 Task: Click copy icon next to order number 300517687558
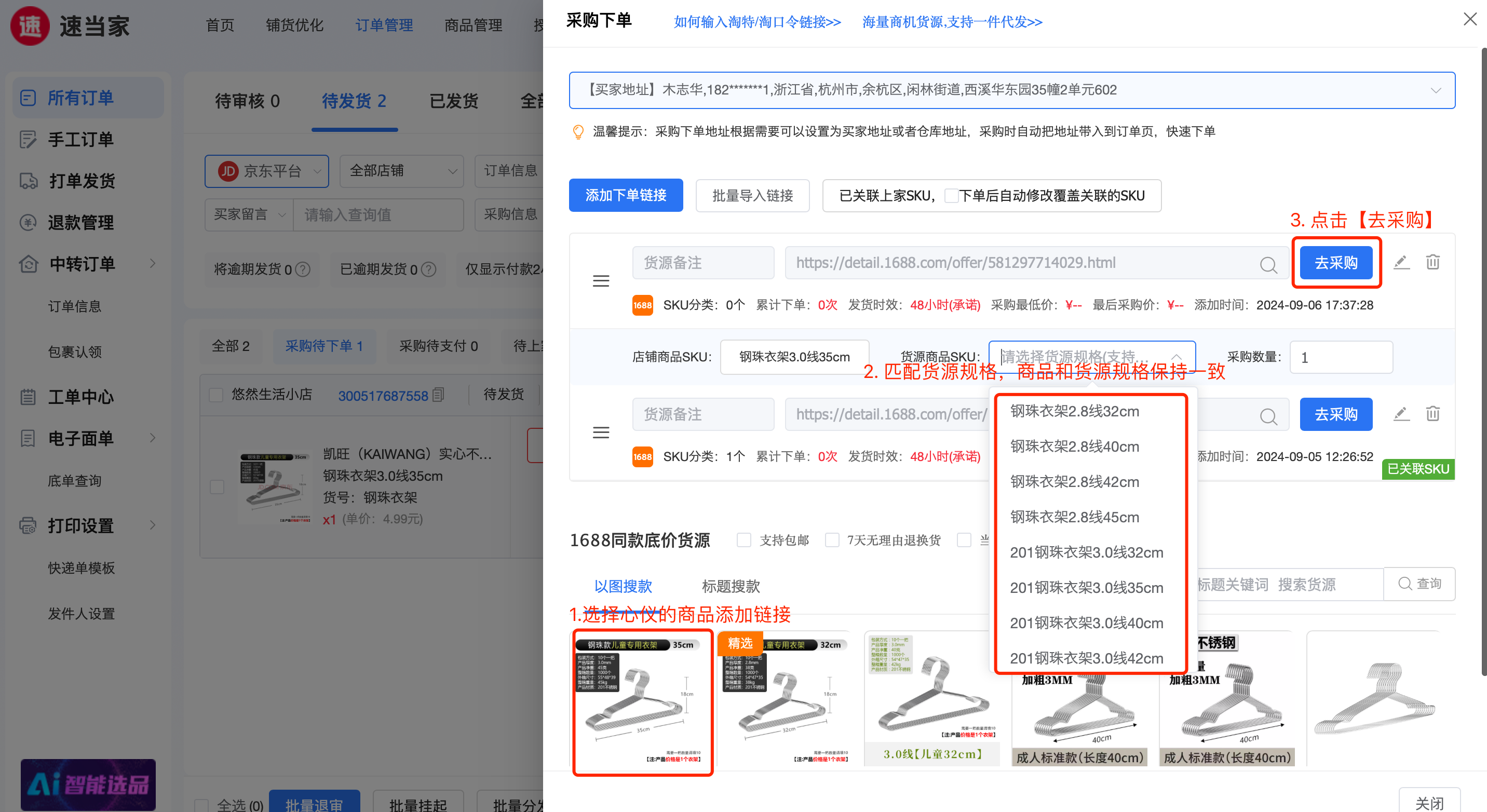[439, 395]
